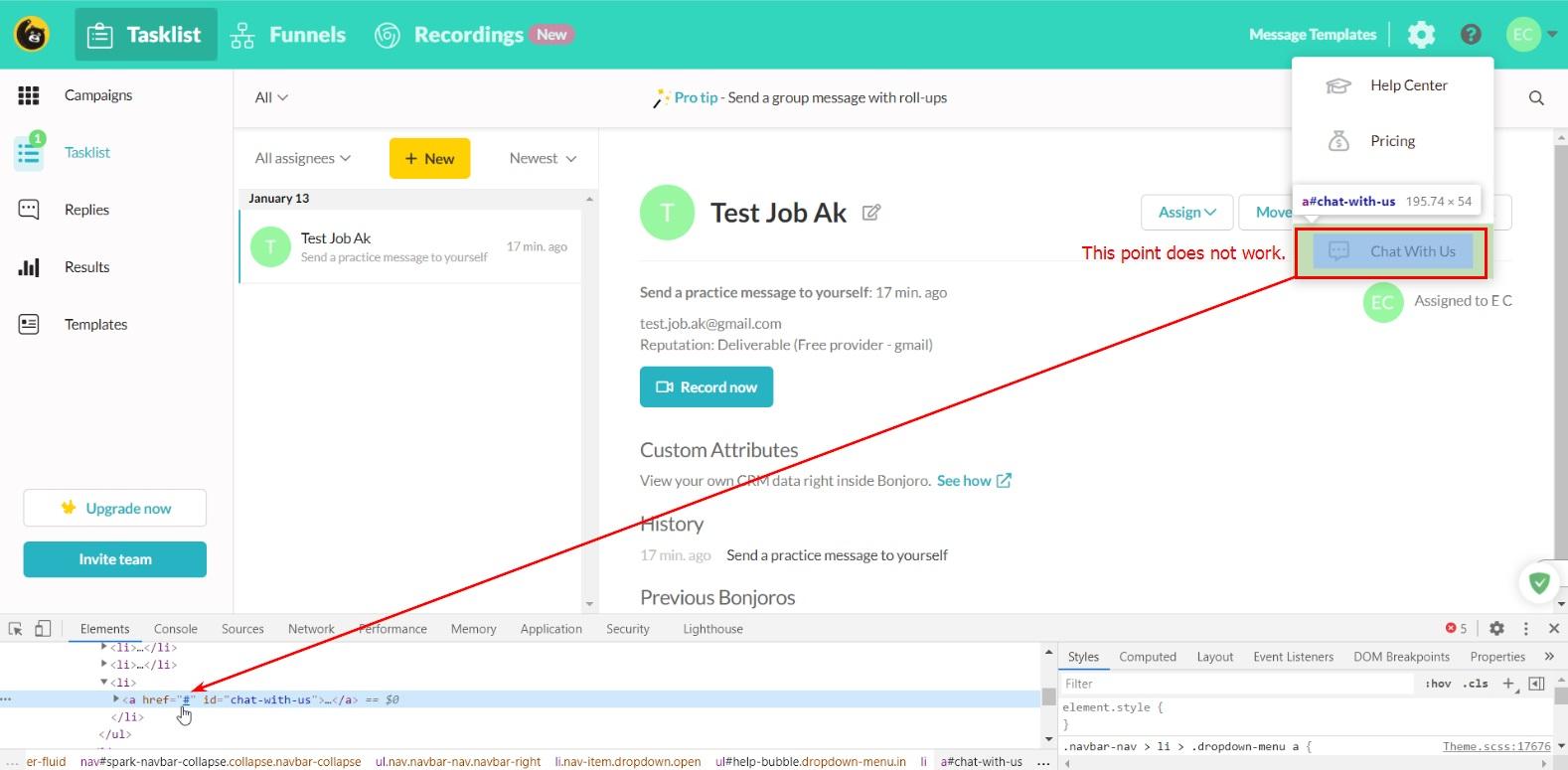Select Help Center from the help menu
The image size is (1568, 770).
(x=1392, y=85)
